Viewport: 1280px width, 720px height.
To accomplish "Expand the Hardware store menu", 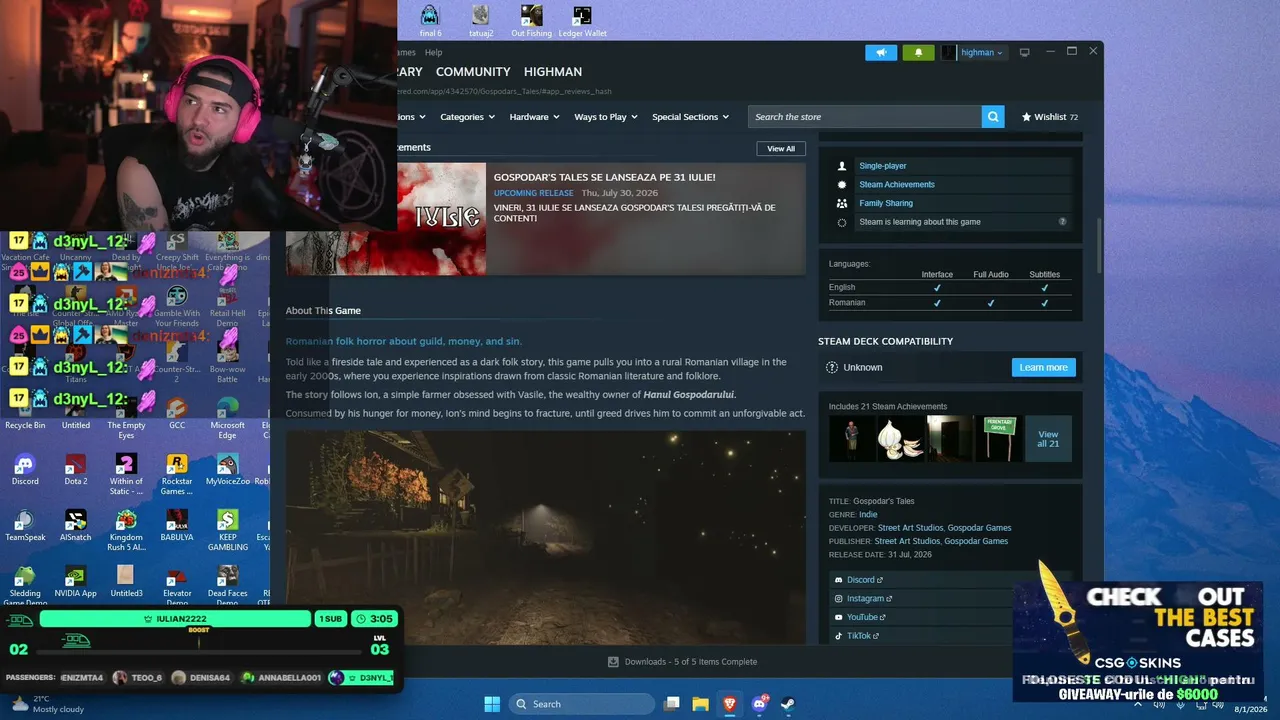I will tap(535, 117).
